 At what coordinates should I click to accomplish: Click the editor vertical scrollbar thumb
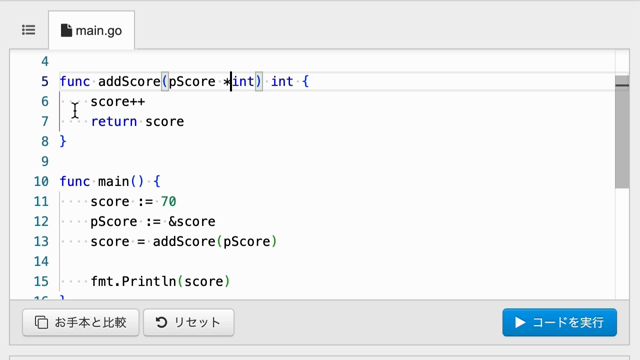tap(622, 132)
